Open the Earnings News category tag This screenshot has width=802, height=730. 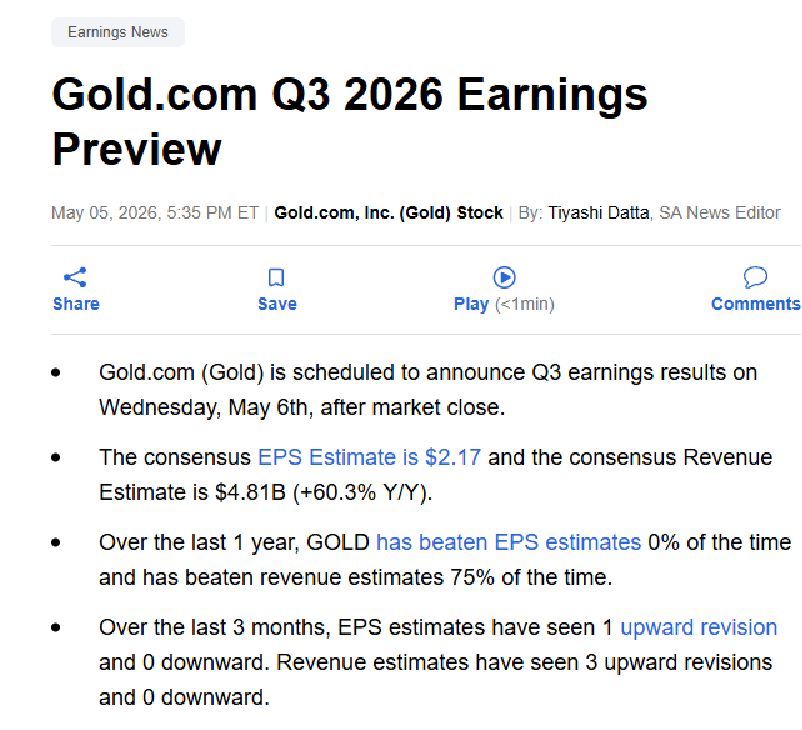118,32
